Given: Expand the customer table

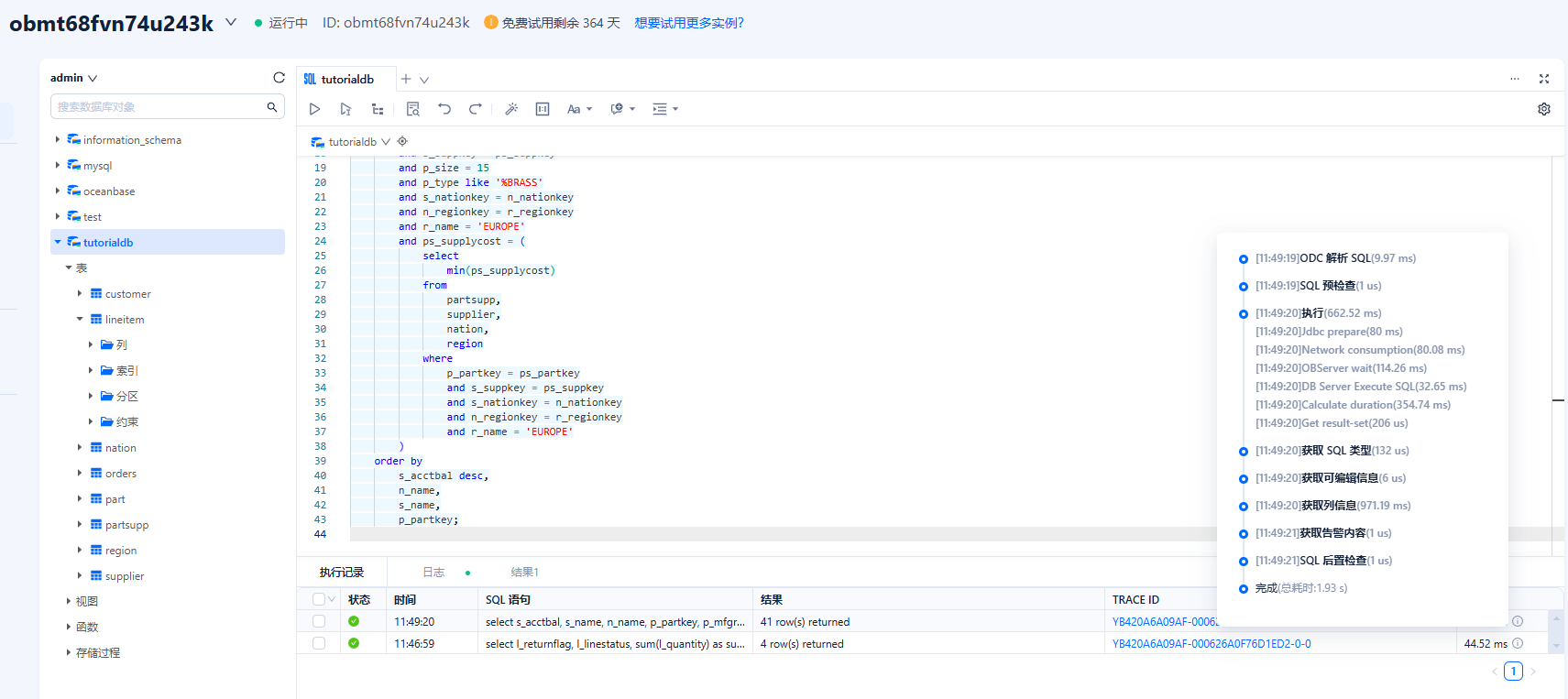Looking at the screenshot, I should pos(80,294).
